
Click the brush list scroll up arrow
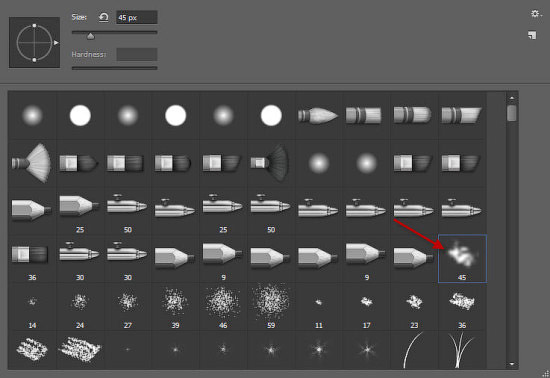point(512,98)
